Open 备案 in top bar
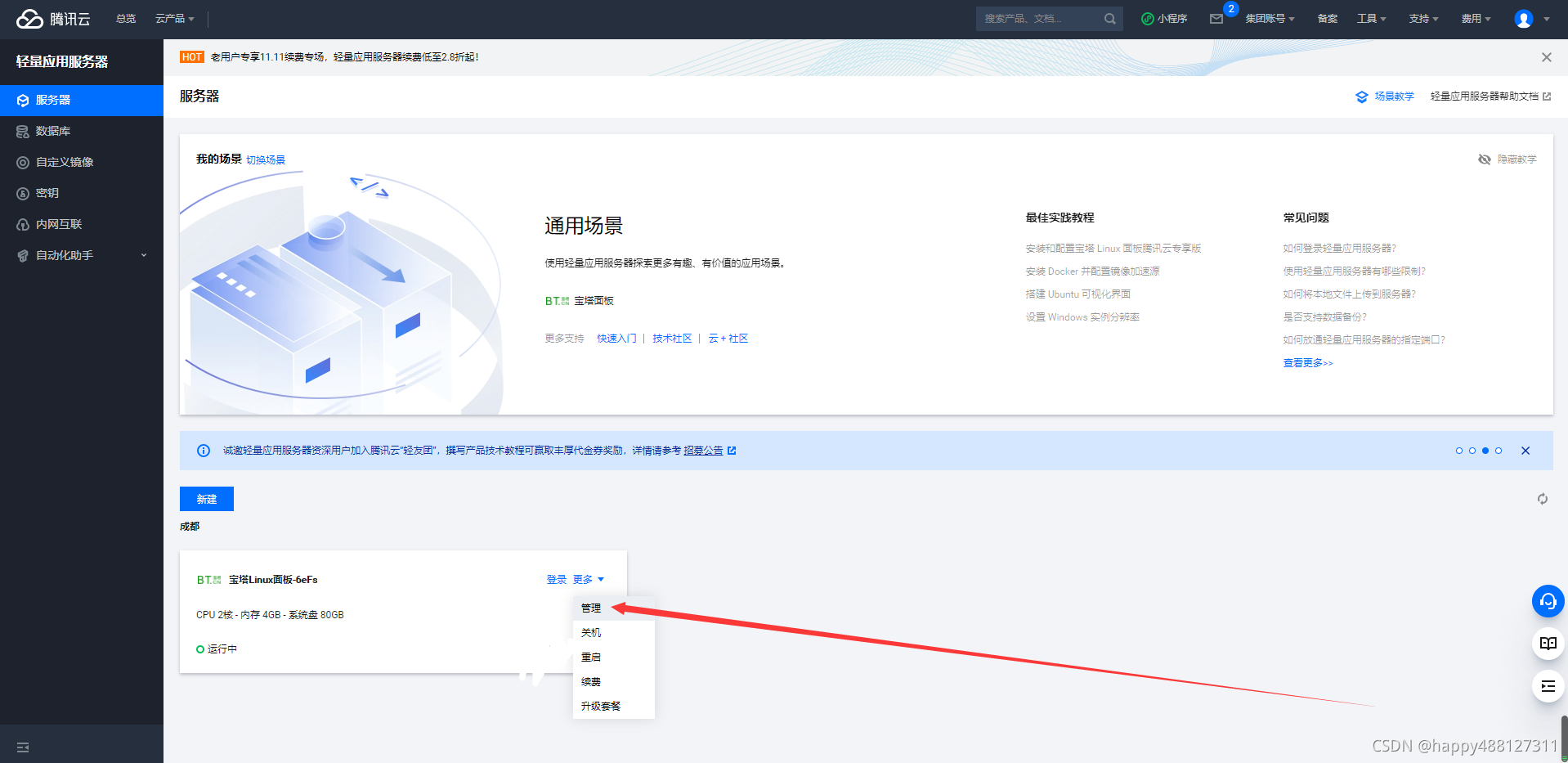The width and height of the screenshot is (1568, 763). (x=1328, y=19)
